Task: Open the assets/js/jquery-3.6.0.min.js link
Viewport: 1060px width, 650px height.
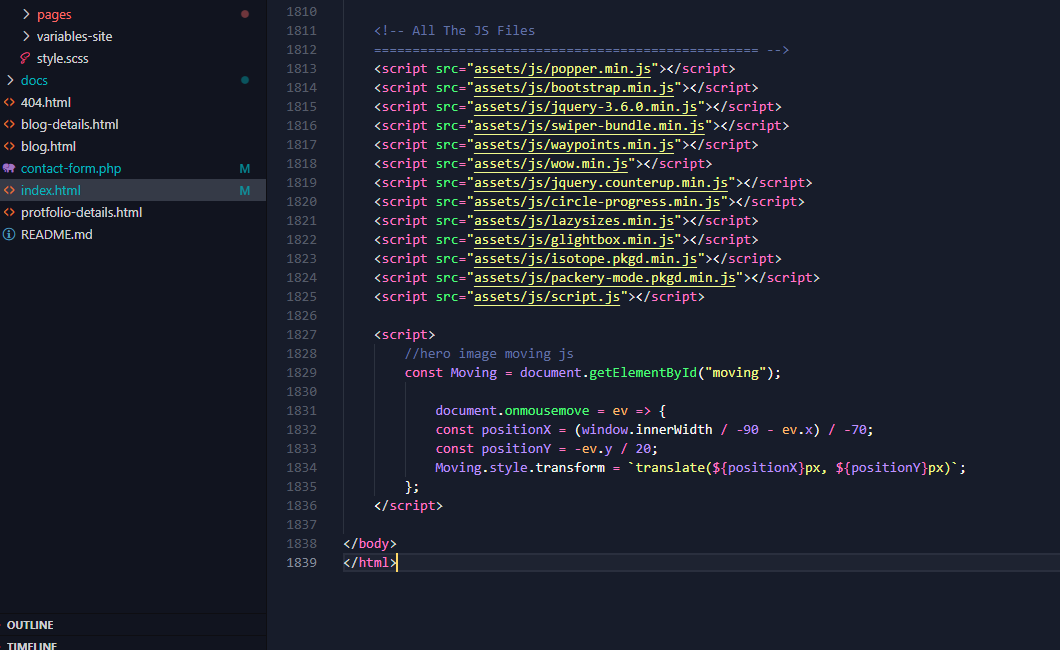Action: tap(585, 106)
